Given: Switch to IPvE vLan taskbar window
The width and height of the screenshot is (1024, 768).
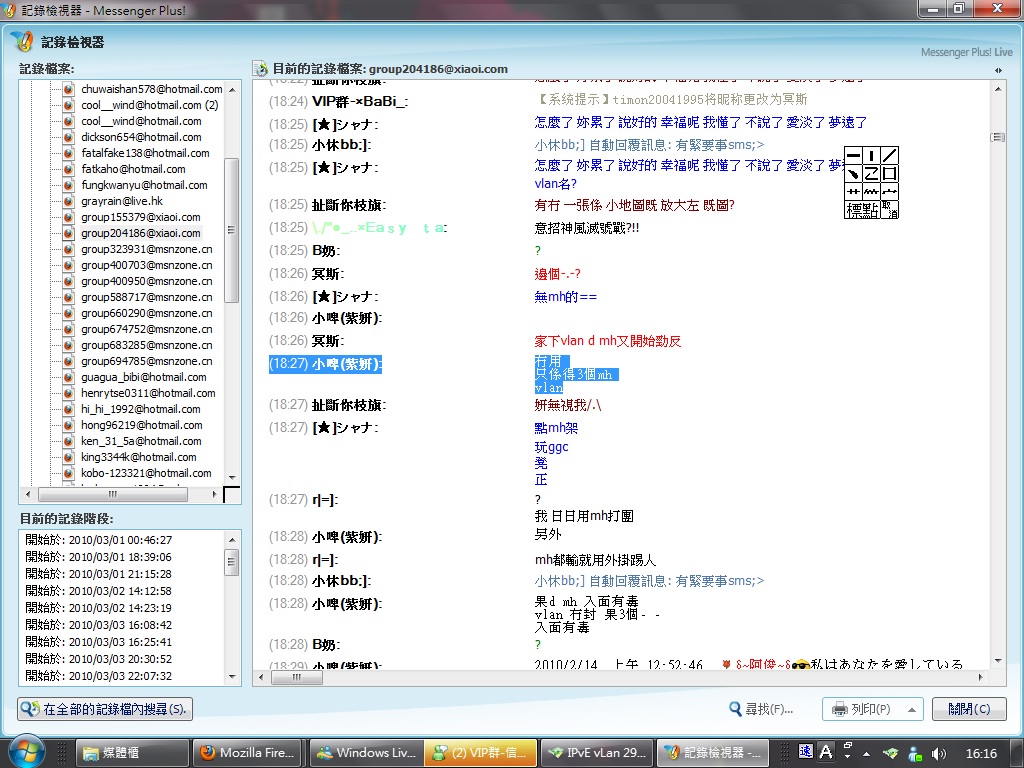Looking at the screenshot, I should (x=596, y=753).
